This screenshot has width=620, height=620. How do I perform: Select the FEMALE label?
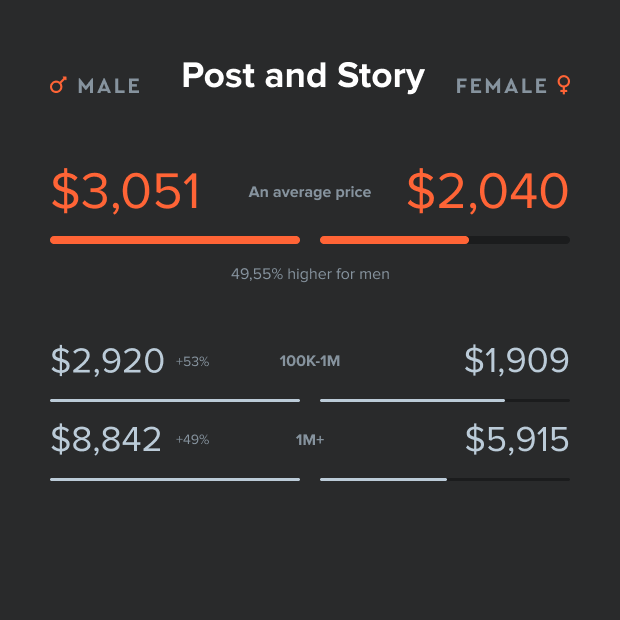coord(501,86)
